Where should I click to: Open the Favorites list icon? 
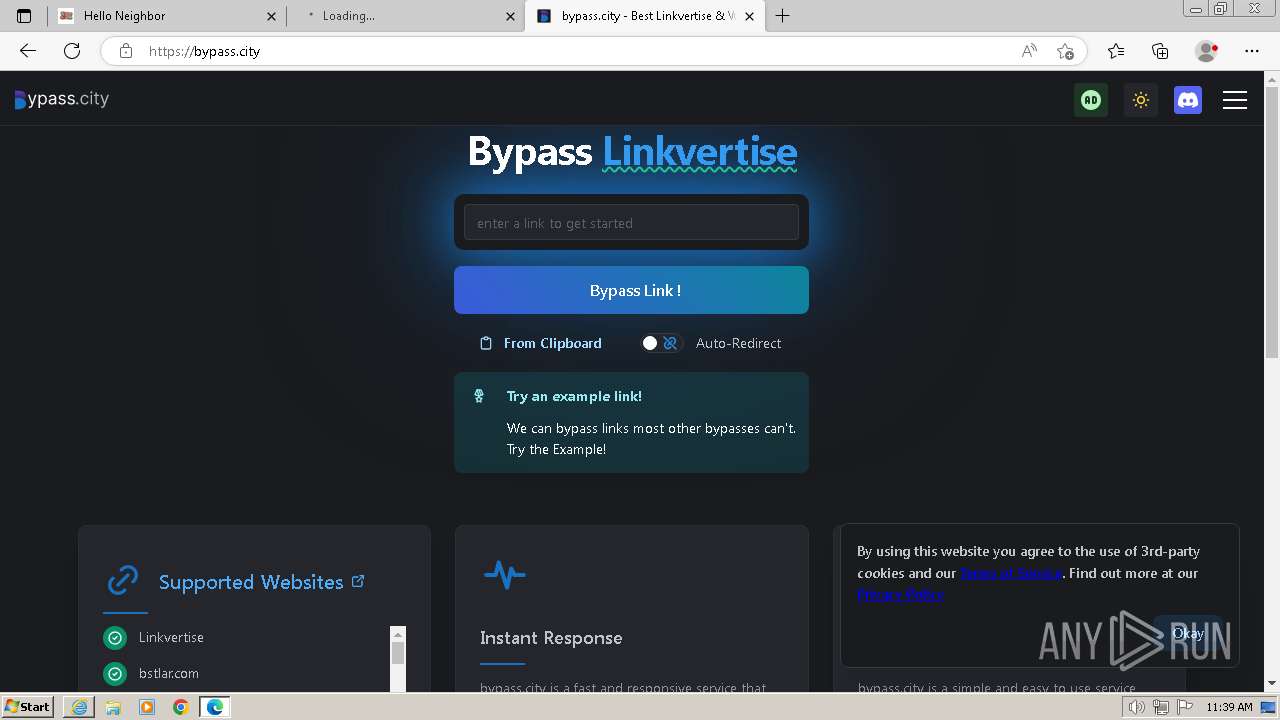point(1116,51)
